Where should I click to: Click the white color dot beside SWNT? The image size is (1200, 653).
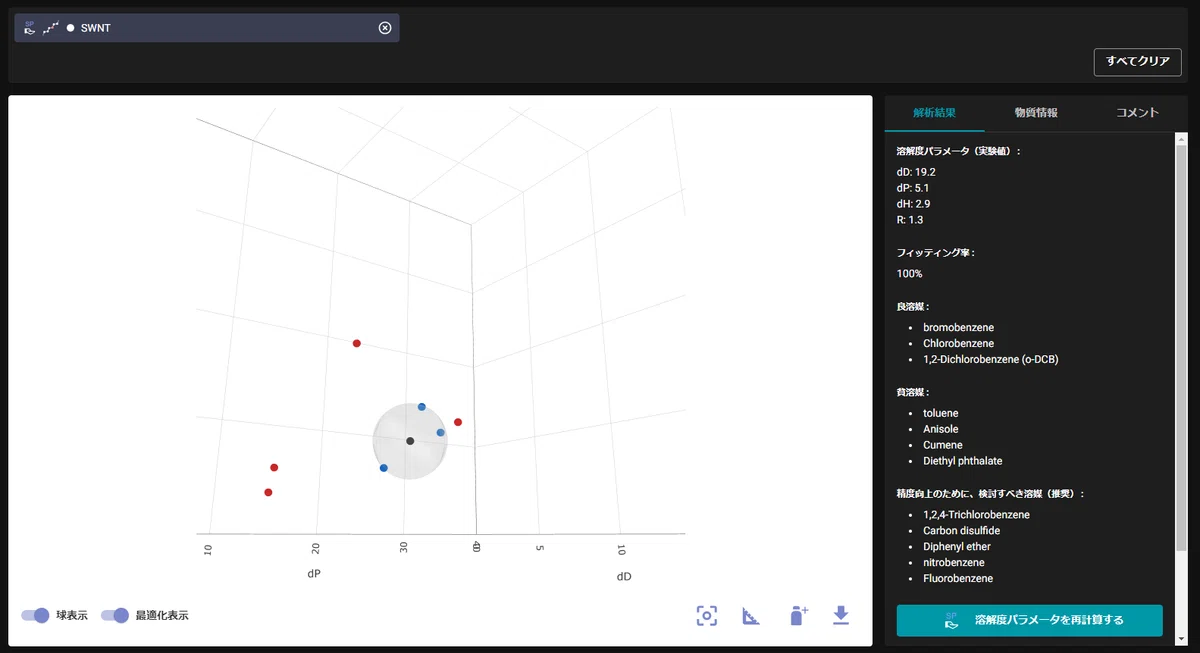[x=70, y=28]
